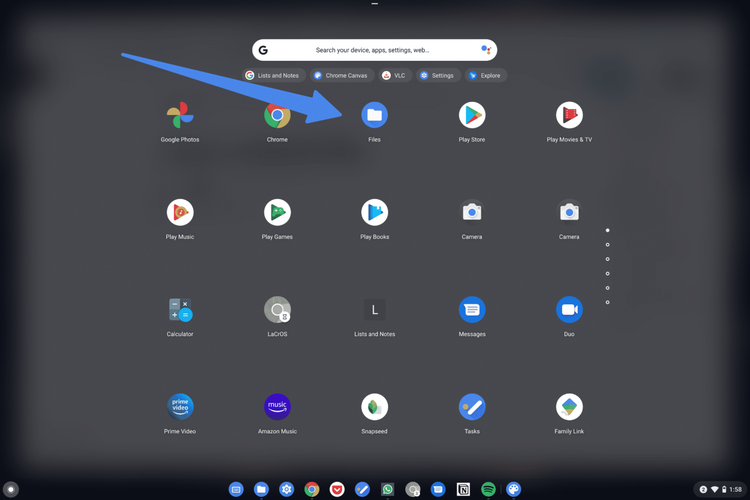
Task: Select the Settings suggestion chip
Action: [438, 75]
